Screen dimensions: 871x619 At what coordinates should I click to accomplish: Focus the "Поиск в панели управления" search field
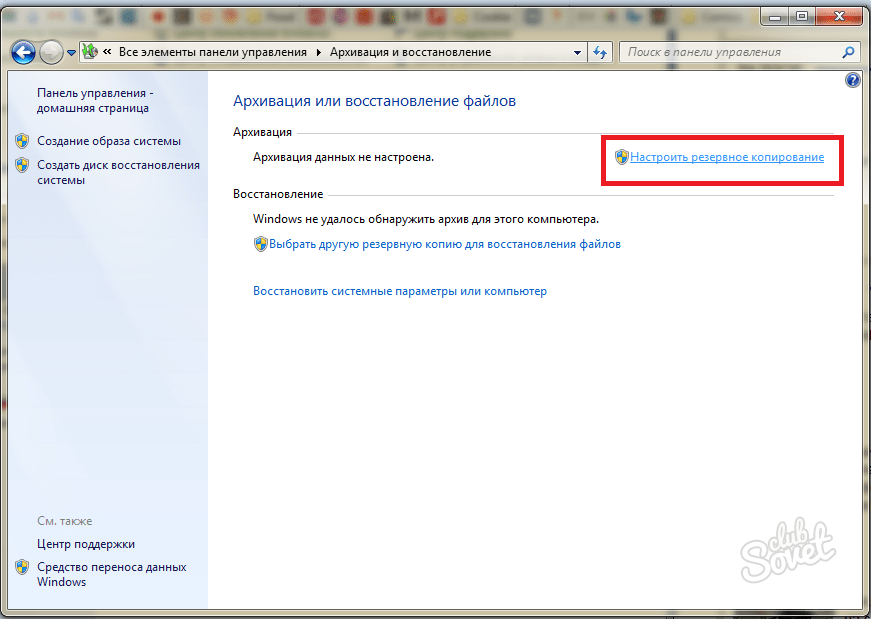730,52
